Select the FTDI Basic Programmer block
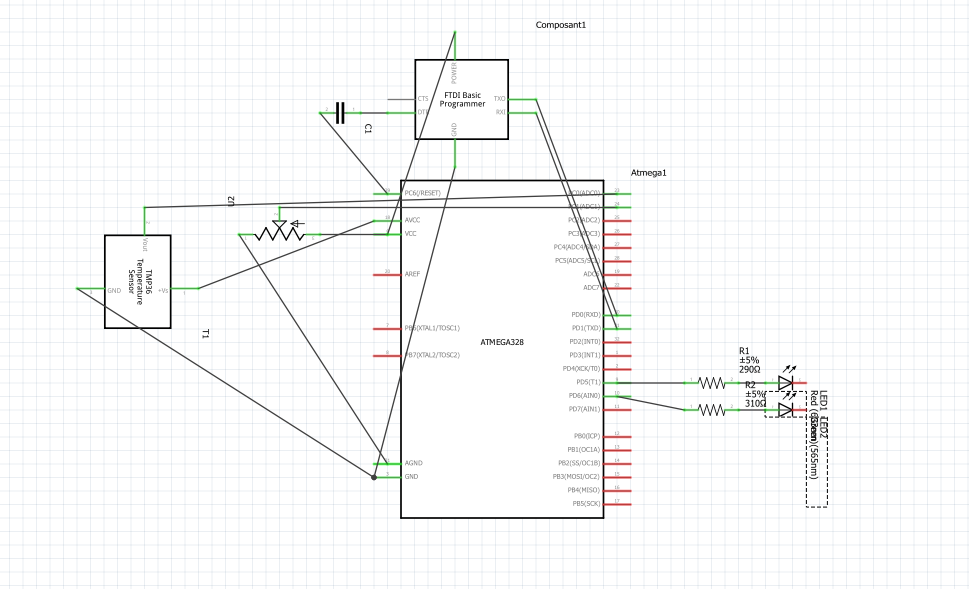Viewport: 969px width, 589px height. 462,100
